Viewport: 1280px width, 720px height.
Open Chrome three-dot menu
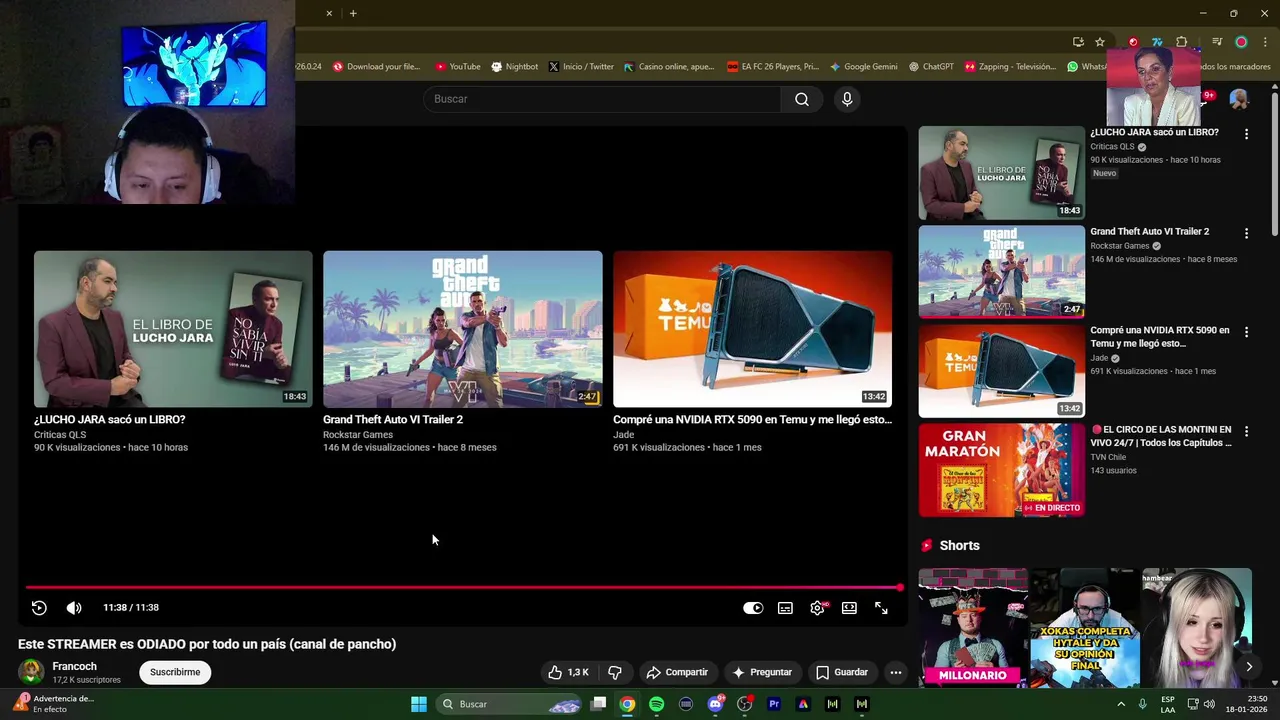click(1265, 42)
